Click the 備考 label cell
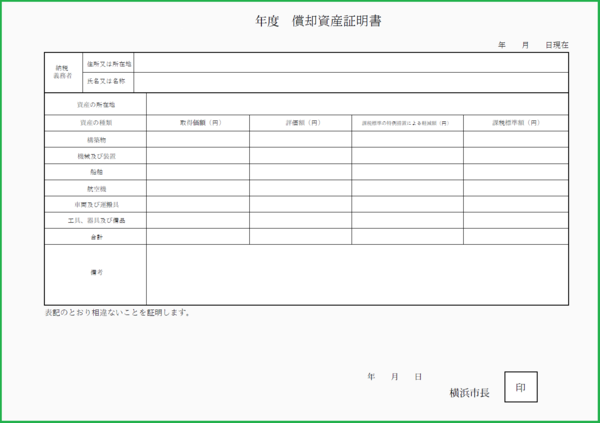The height and width of the screenshot is (423, 600). (x=96, y=274)
